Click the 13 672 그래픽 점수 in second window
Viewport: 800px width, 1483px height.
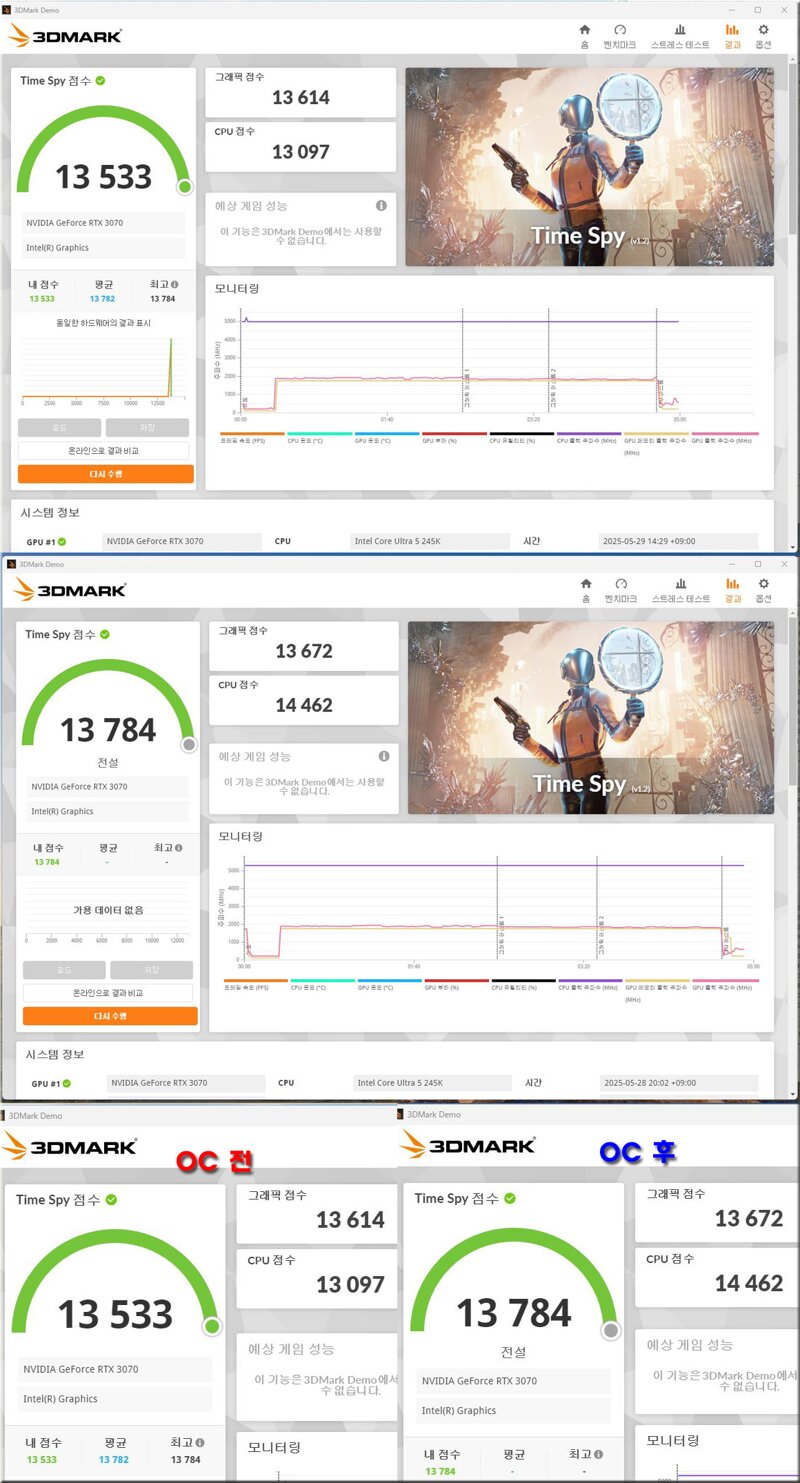[304, 651]
